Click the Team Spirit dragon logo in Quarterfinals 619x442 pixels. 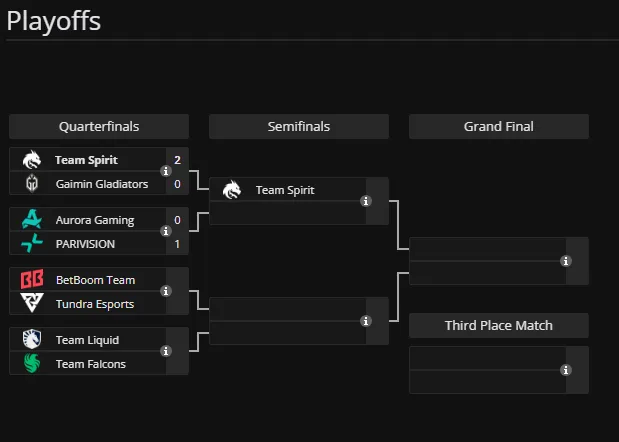pyautogui.click(x=32, y=160)
